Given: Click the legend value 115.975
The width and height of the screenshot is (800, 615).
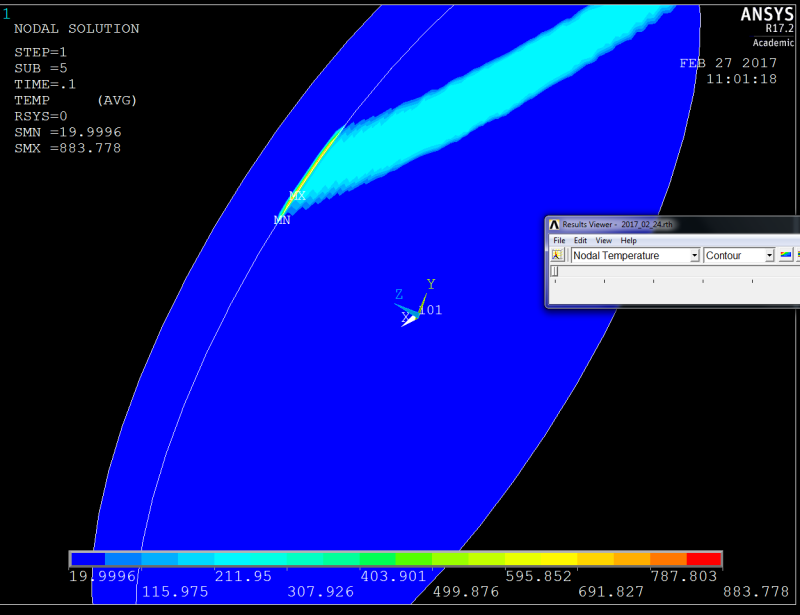Looking at the screenshot, I should click(175, 592).
